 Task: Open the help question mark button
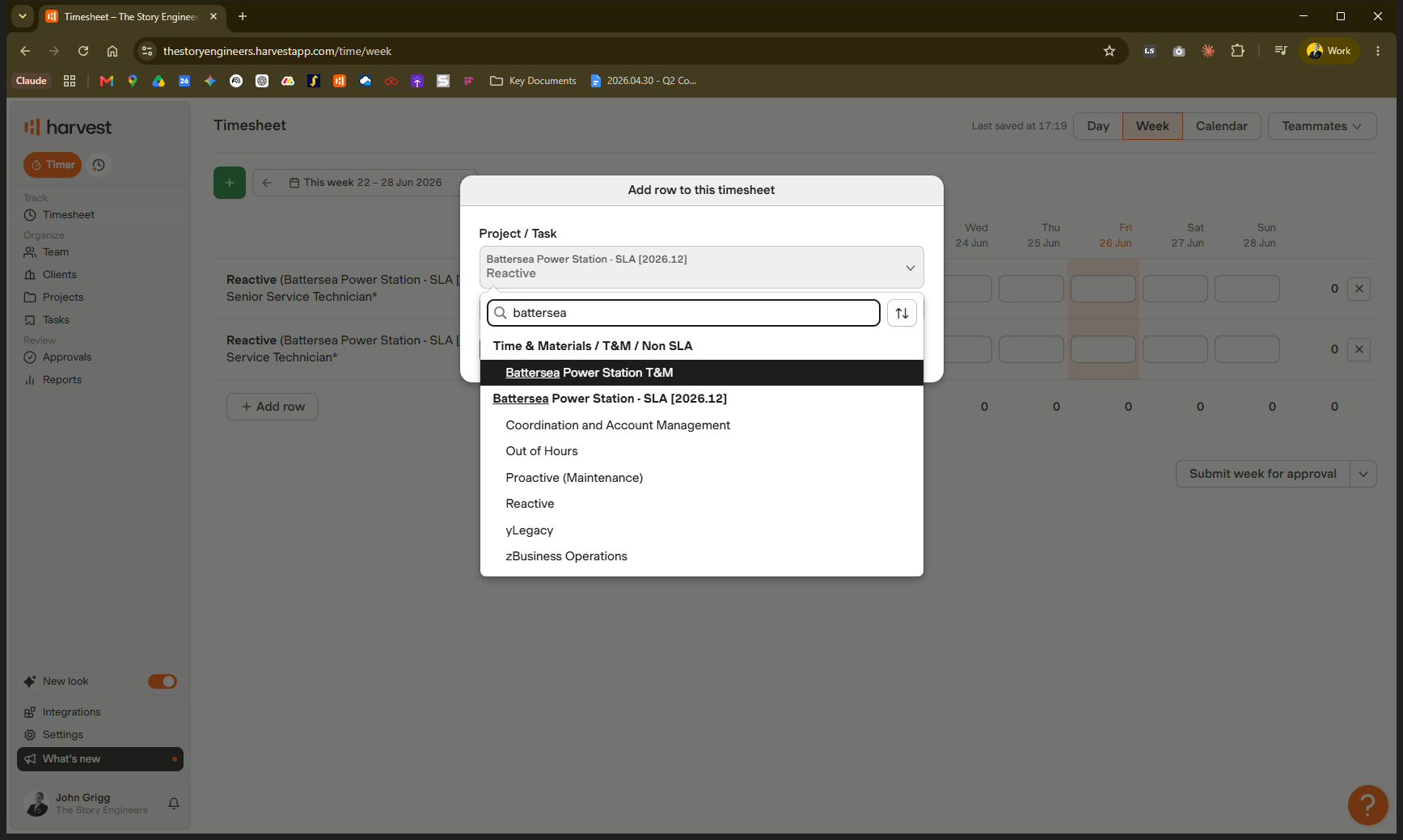click(1367, 805)
